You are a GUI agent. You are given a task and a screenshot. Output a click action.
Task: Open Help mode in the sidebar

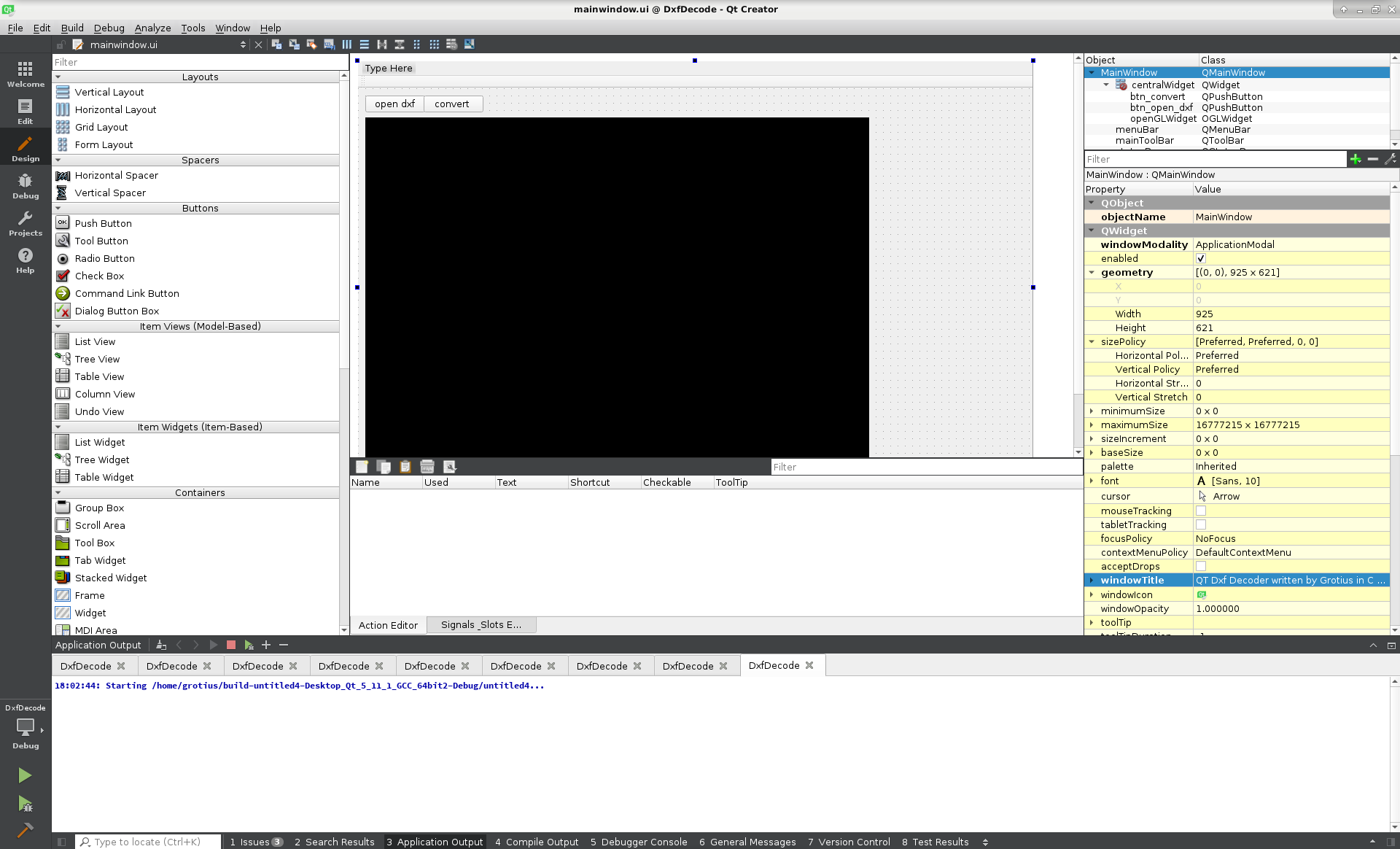point(26,260)
